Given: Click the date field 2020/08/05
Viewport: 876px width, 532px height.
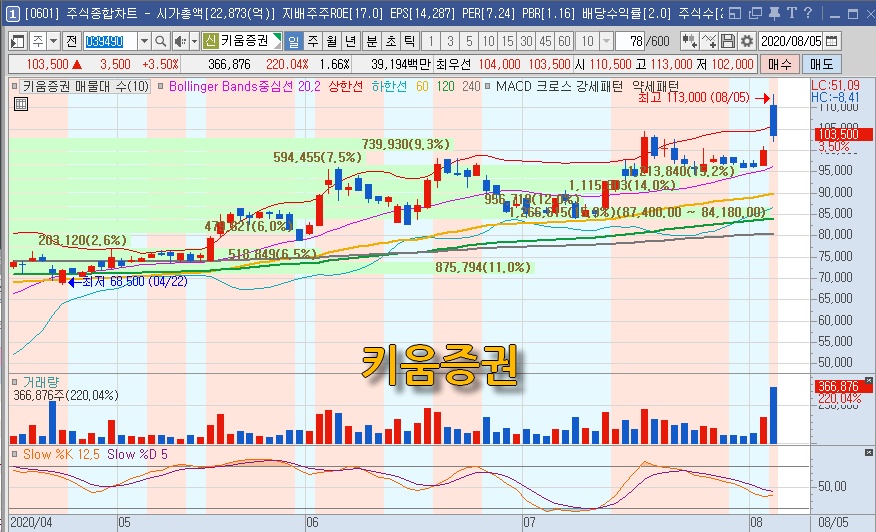Looking at the screenshot, I should click(792, 41).
